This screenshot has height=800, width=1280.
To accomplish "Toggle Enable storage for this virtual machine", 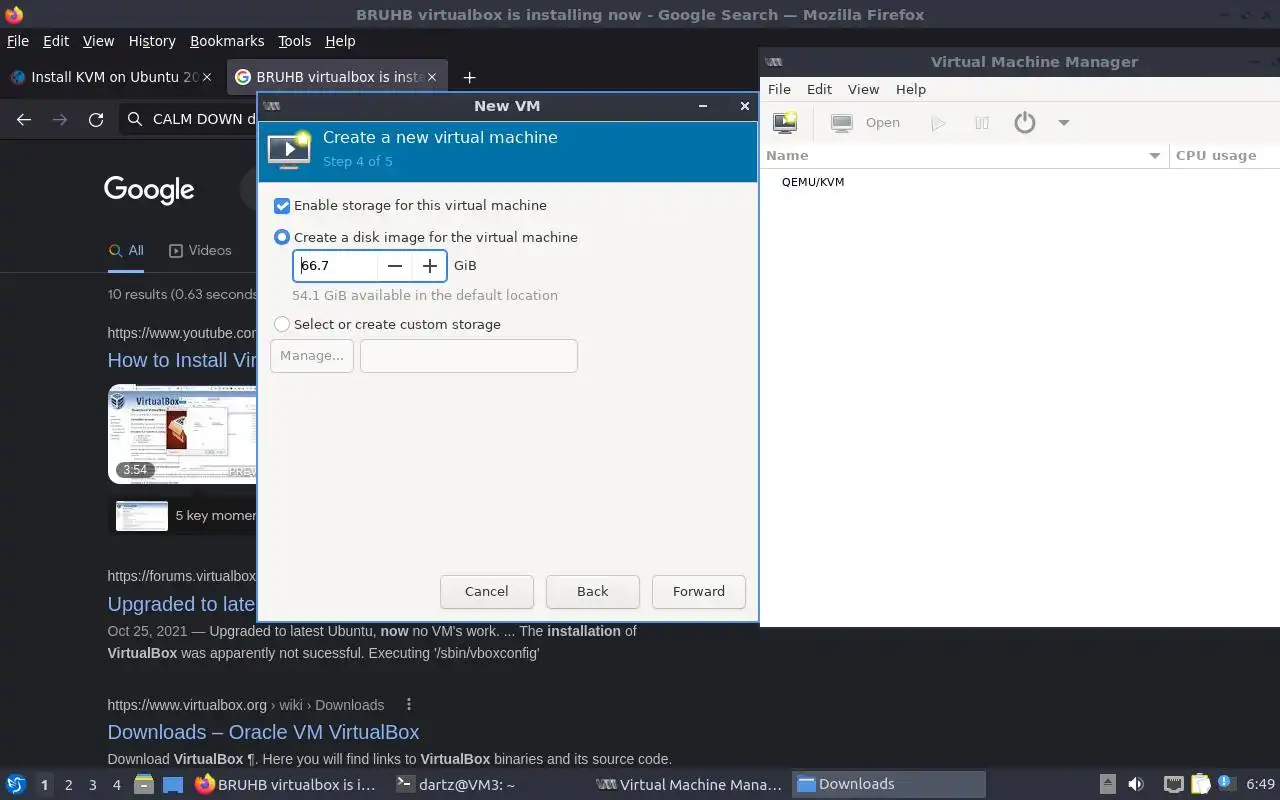I will coord(282,205).
